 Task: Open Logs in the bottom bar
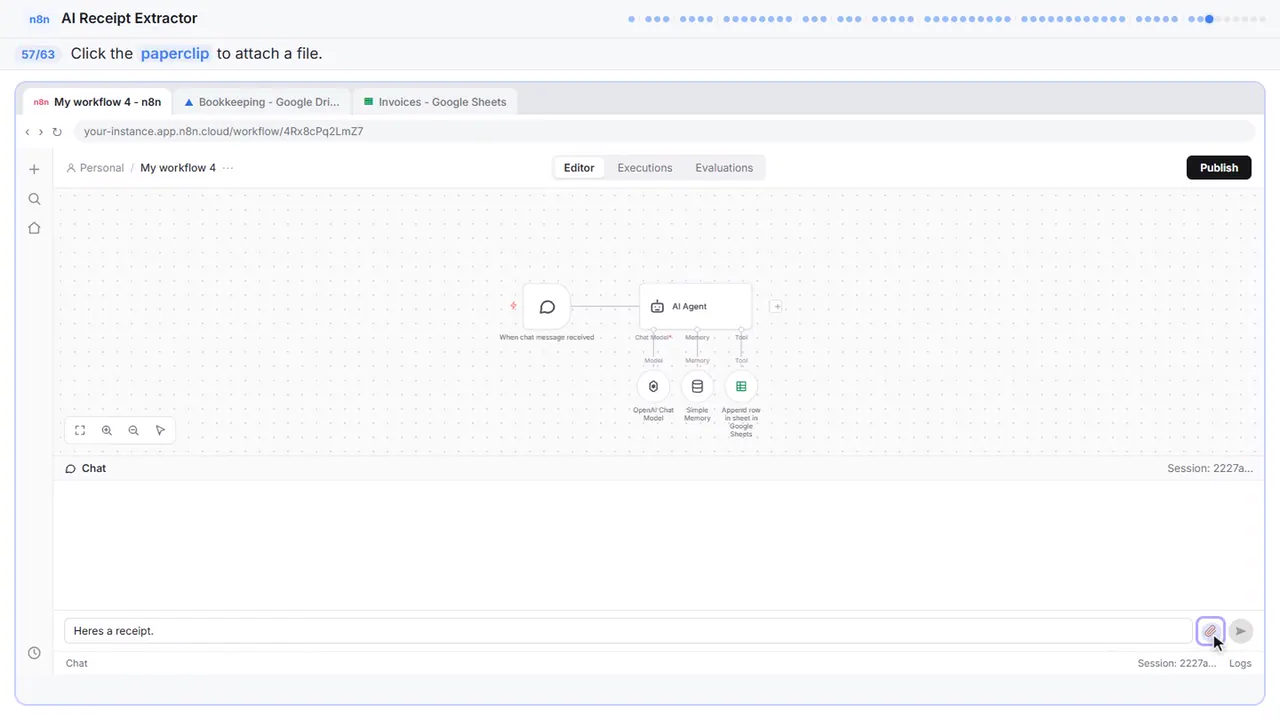pos(1240,663)
